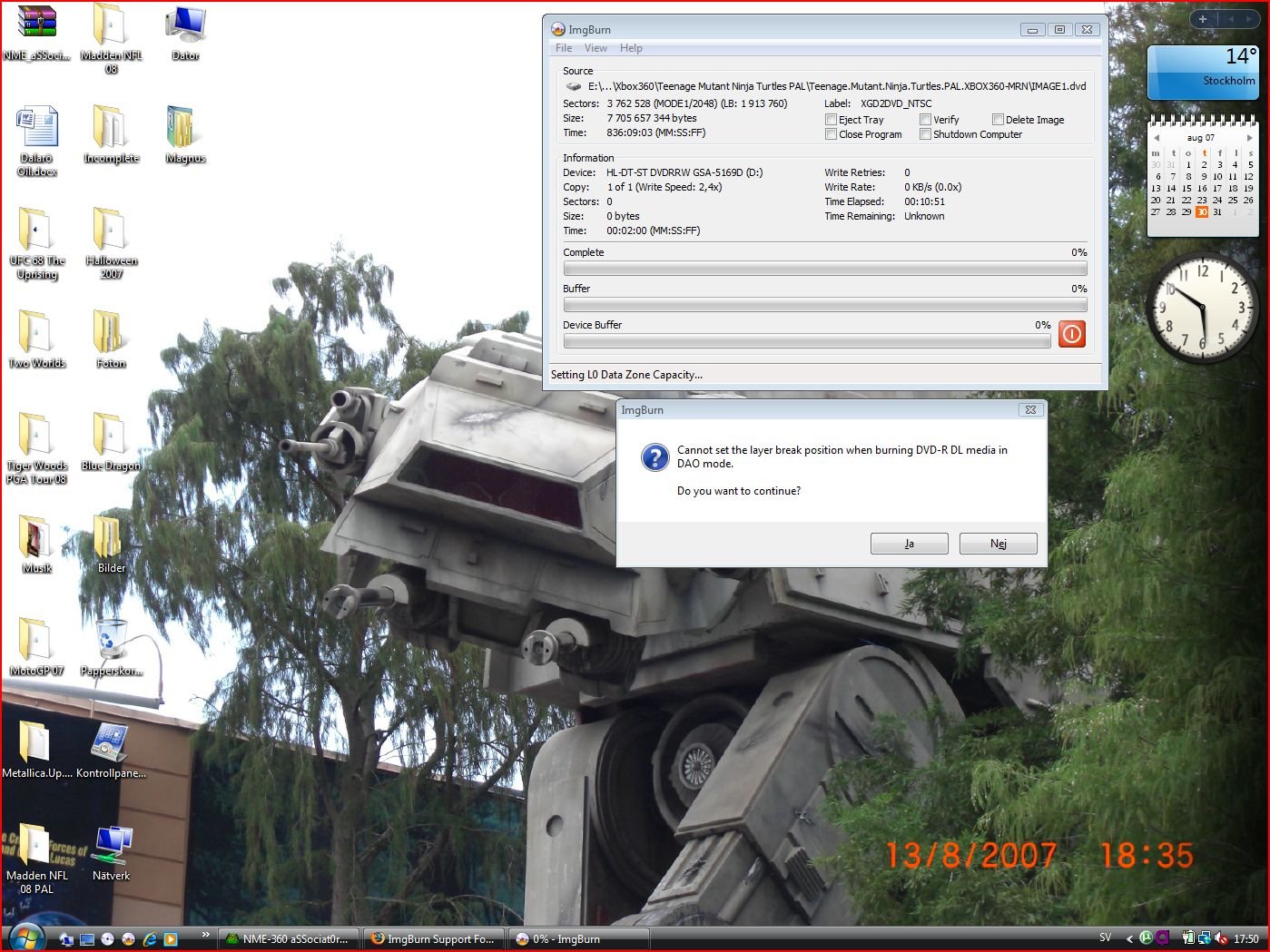Click the blue question mark icon in the dialog
Image resolution: width=1270 pixels, height=952 pixels.
click(x=655, y=456)
